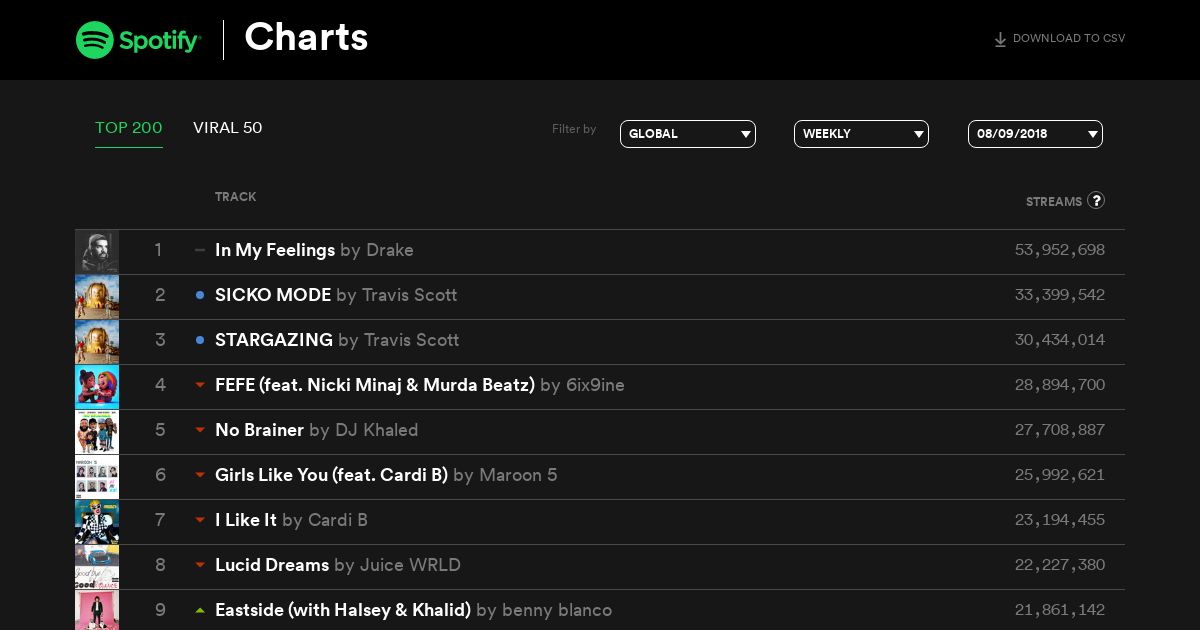Open the 08/09/2018 date dropdown
This screenshot has width=1200, height=630.
(1035, 134)
